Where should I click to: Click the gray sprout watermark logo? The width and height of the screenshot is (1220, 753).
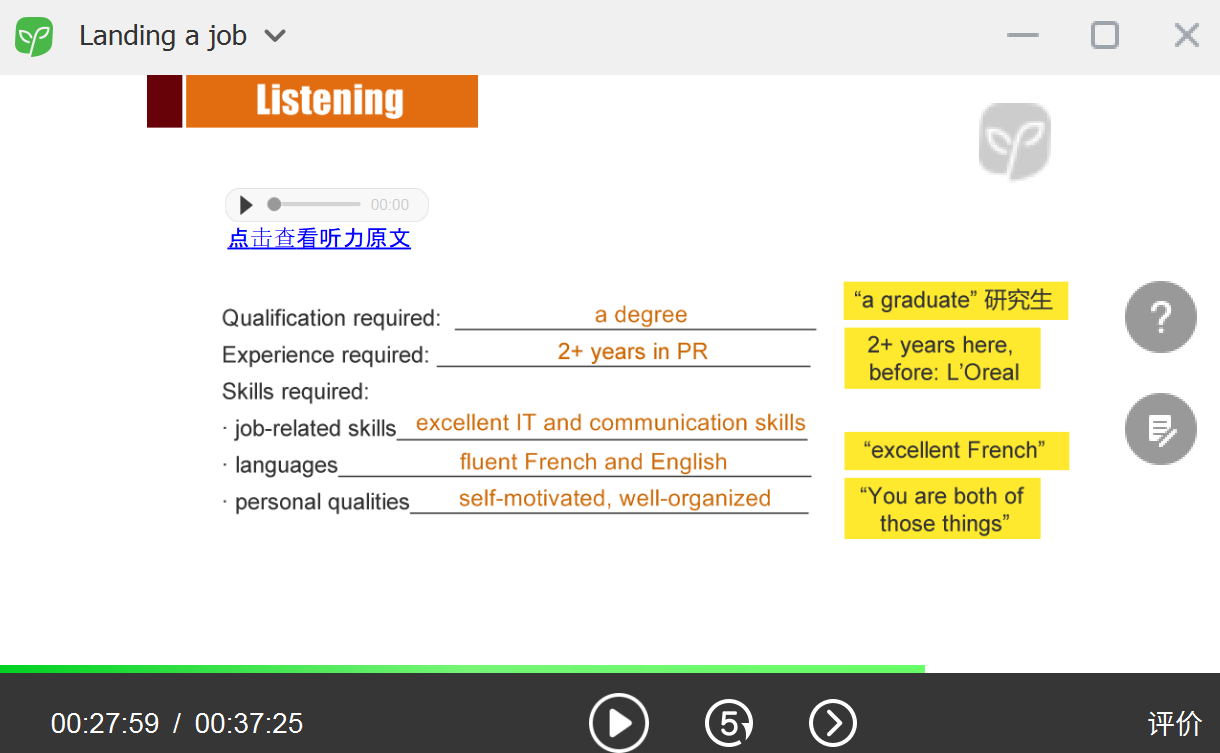pyautogui.click(x=1014, y=141)
